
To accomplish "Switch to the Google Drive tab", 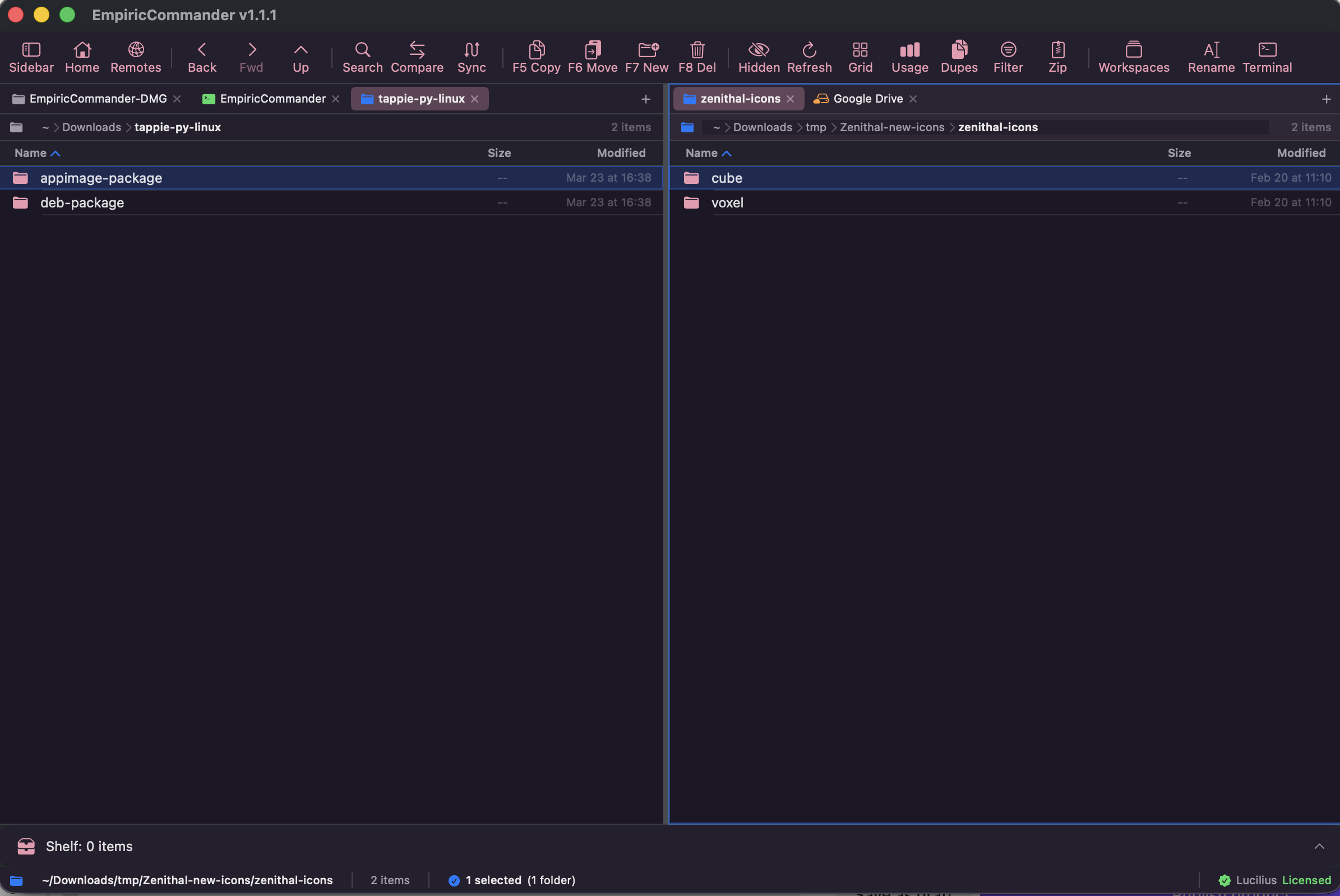I will (867, 99).
